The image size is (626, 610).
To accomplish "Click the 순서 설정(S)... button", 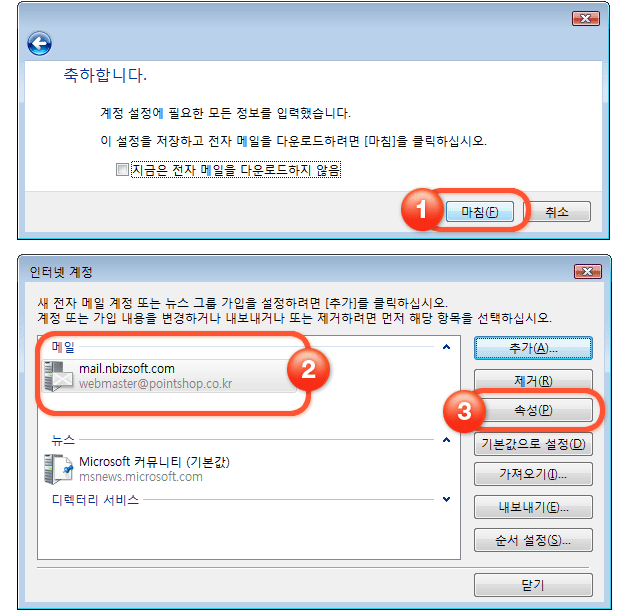I will point(533,540).
